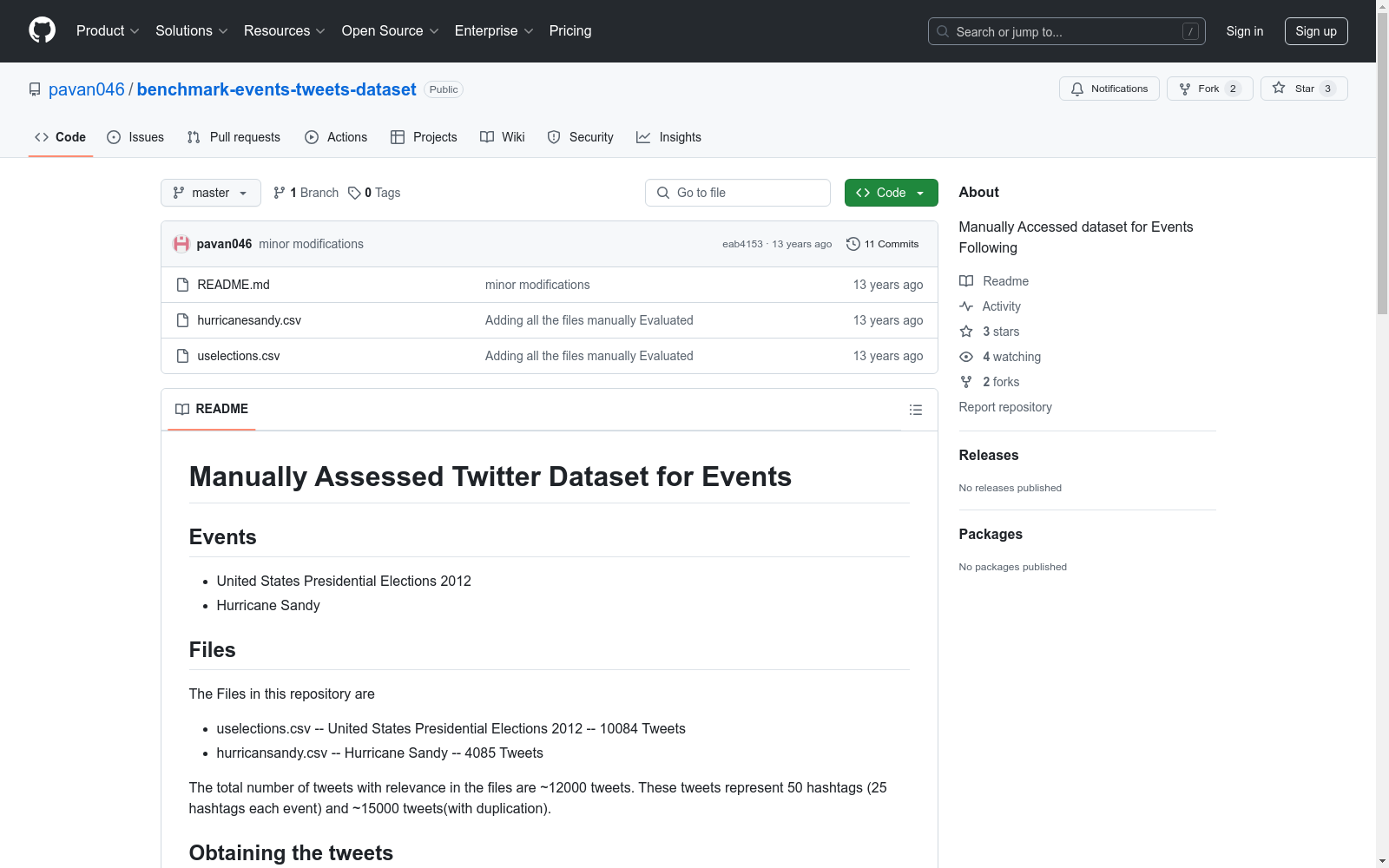Open the README outline icon
This screenshot has height=868, width=1389.
[916, 410]
